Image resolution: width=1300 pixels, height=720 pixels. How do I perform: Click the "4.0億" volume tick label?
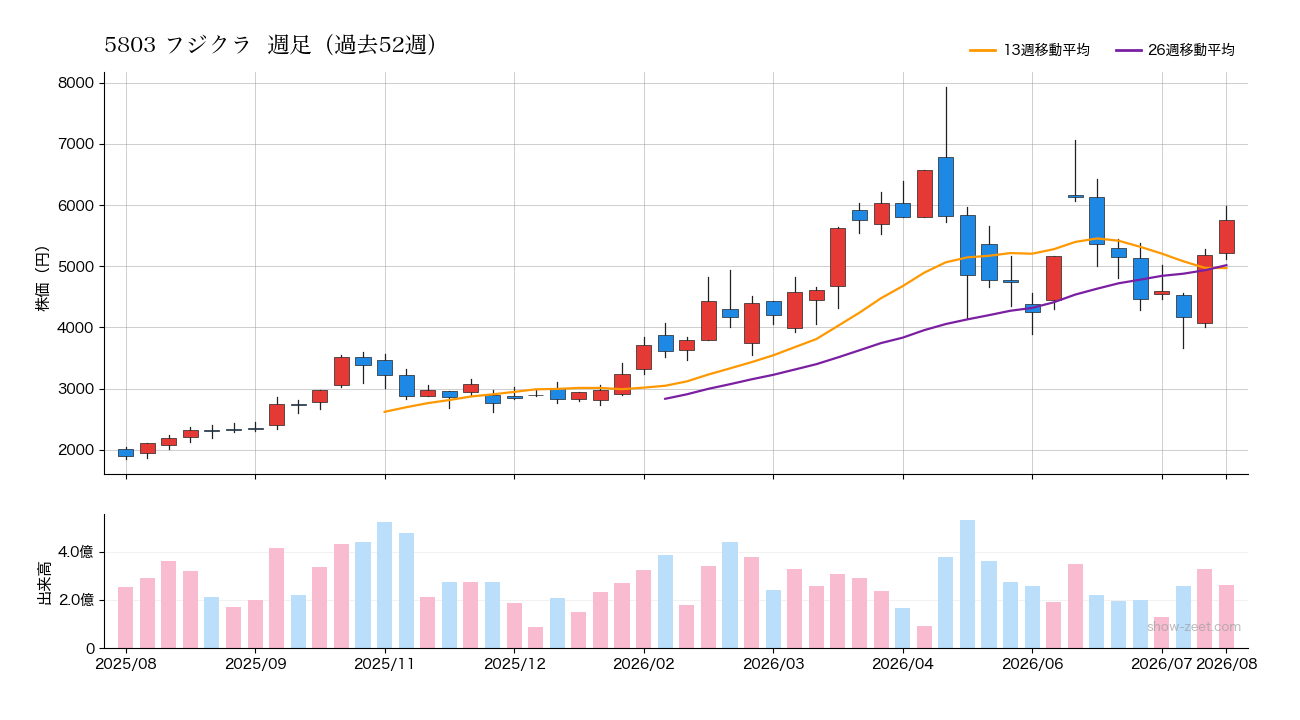click(x=76, y=552)
